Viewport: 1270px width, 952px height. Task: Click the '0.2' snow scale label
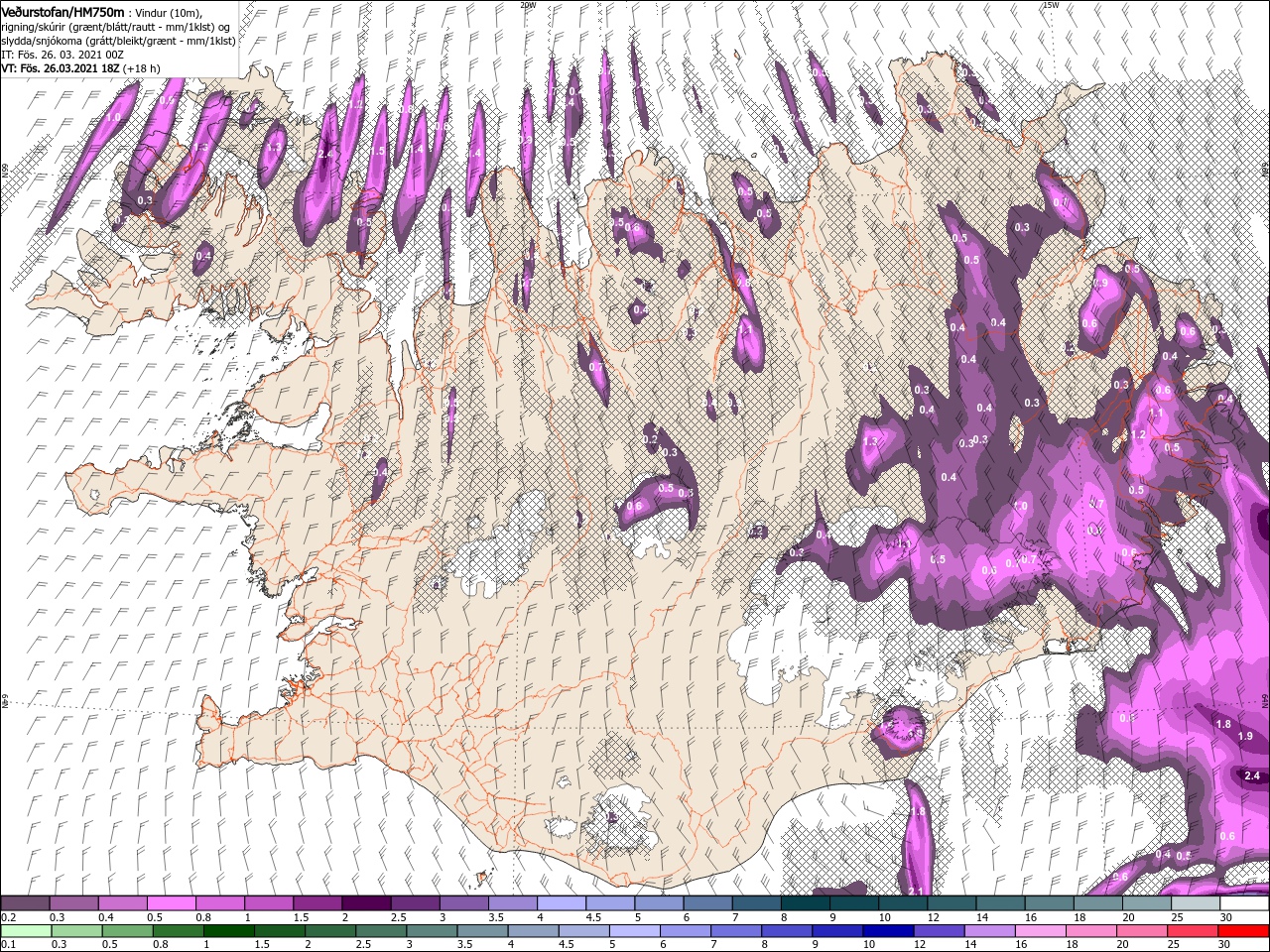tap(8, 917)
